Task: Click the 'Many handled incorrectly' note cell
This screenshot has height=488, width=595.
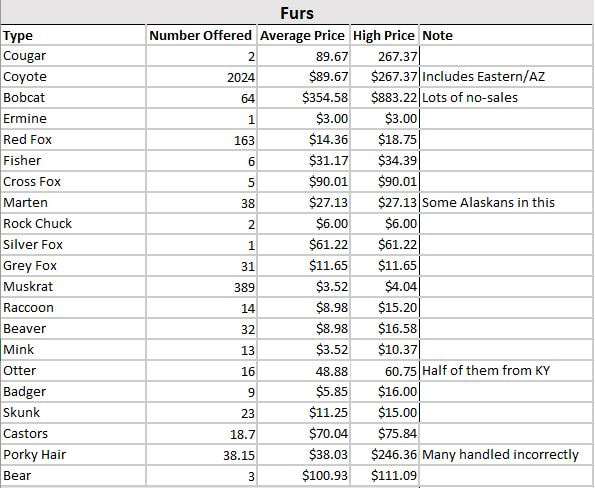Action: coord(506,455)
